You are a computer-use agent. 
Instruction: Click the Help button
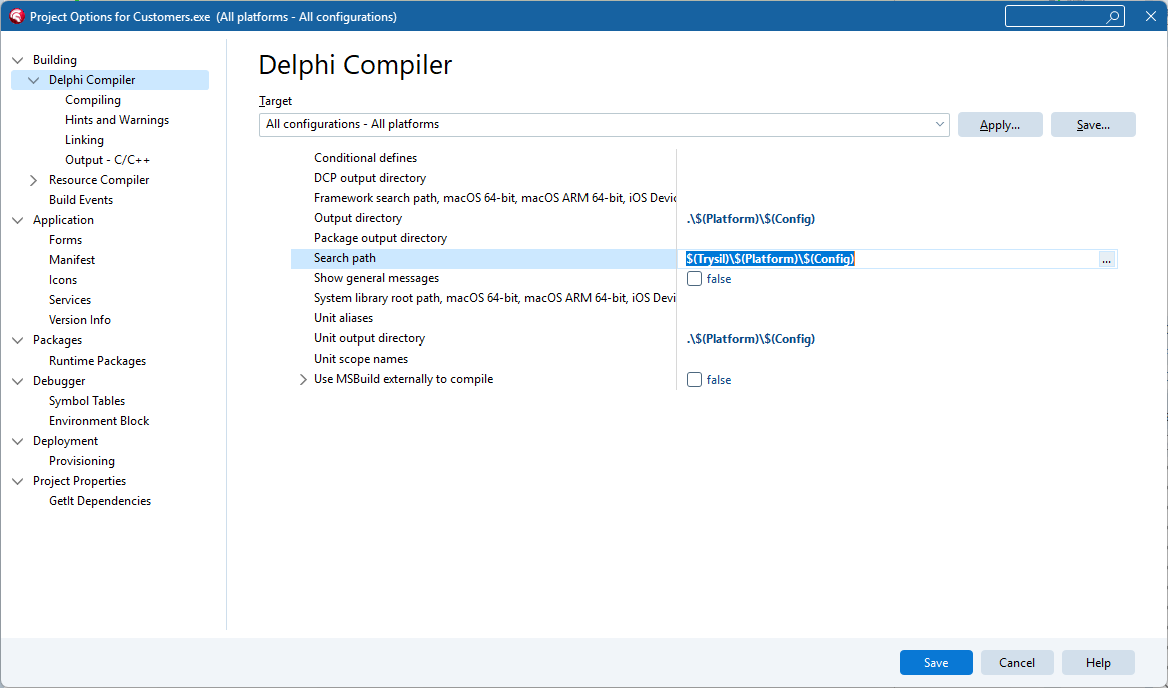pyautogui.click(x=1098, y=663)
